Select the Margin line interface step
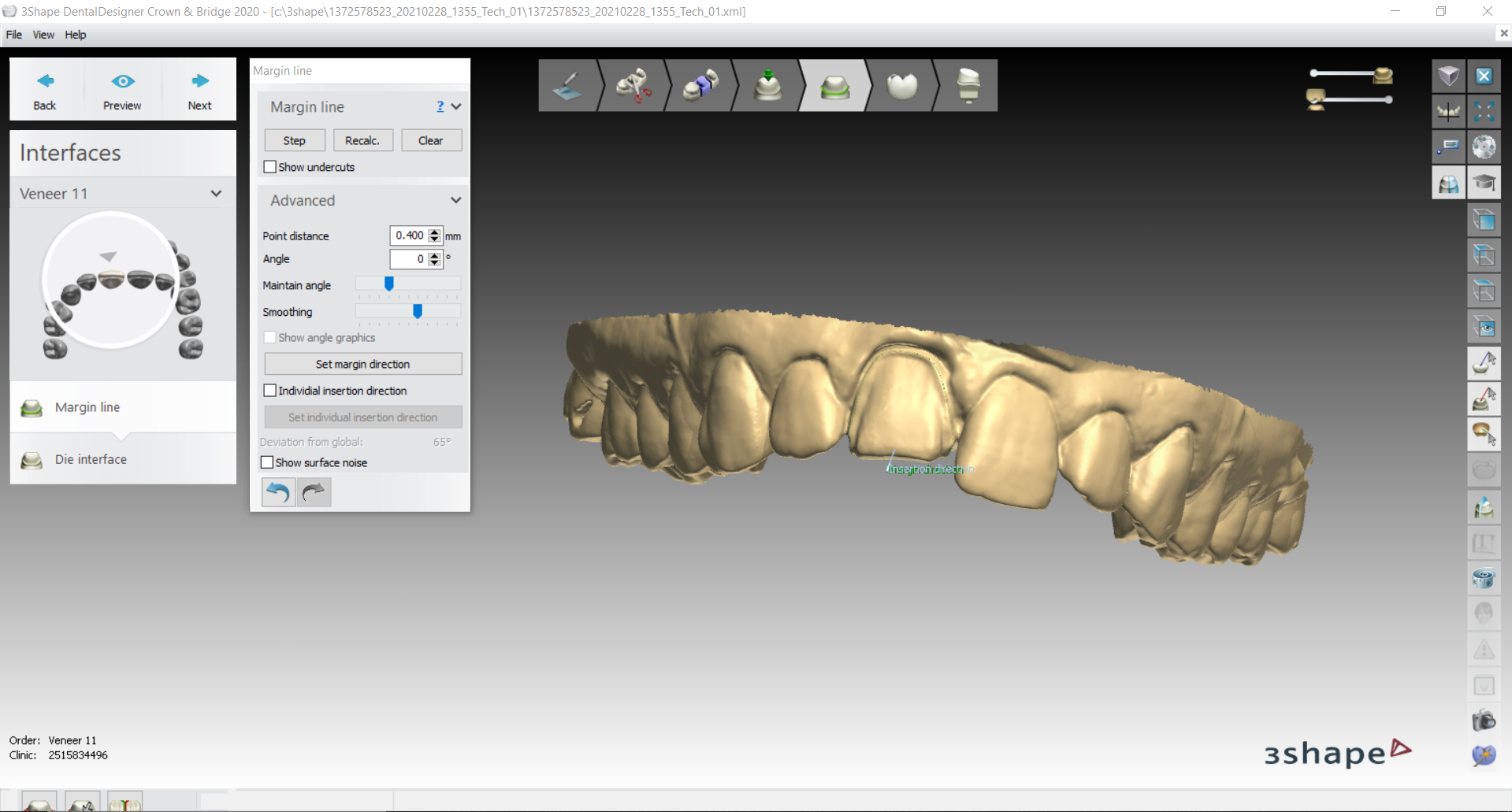The height and width of the screenshot is (812, 1512). coord(122,407)
